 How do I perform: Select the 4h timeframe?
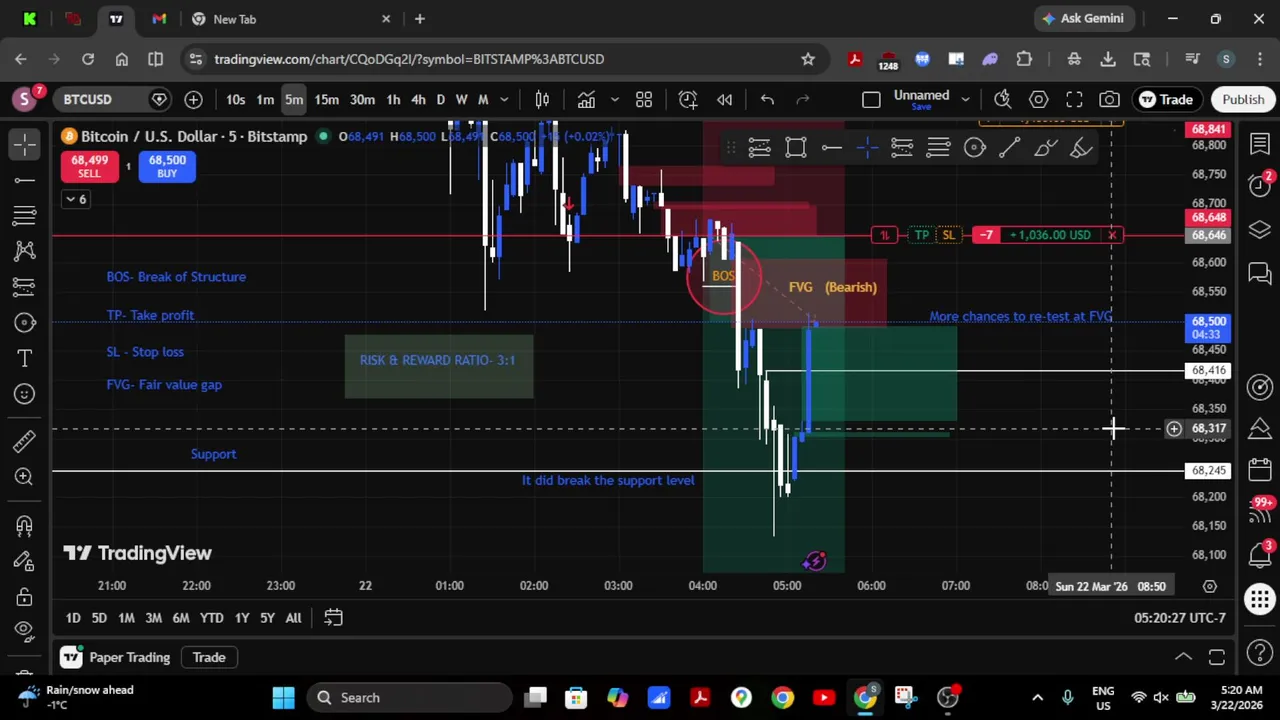418,99
